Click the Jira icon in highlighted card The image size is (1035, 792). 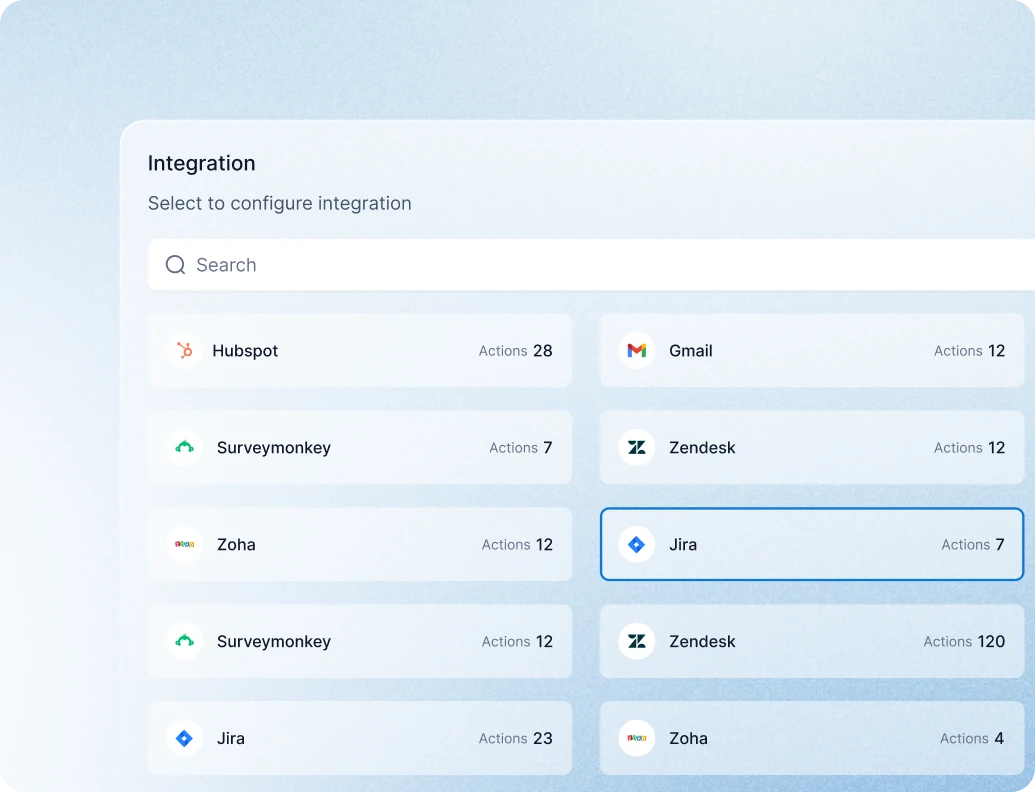[637, 544]
